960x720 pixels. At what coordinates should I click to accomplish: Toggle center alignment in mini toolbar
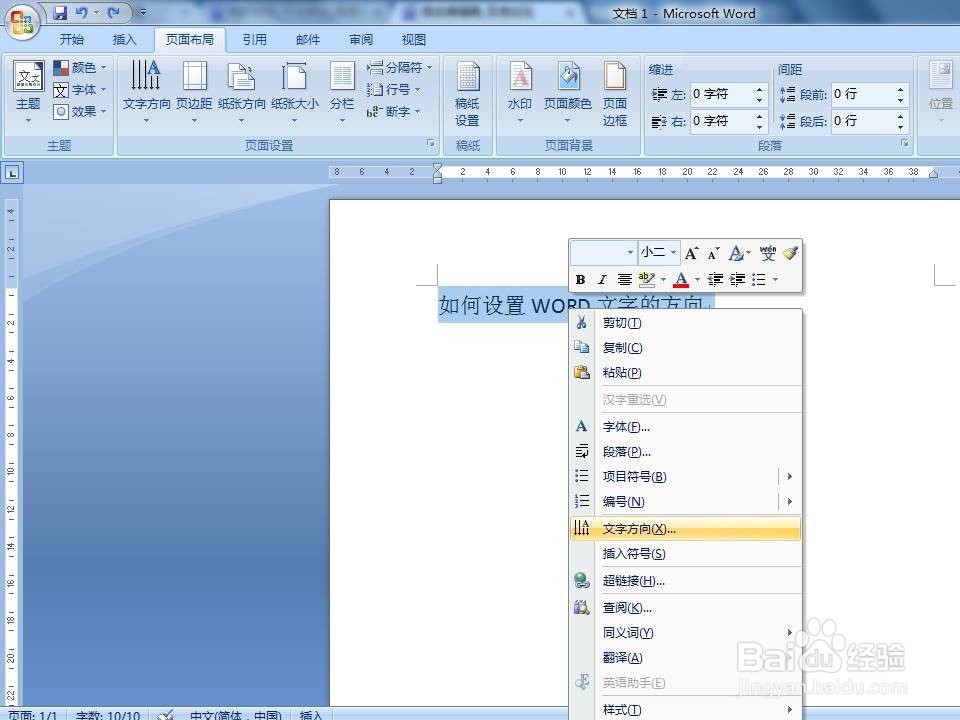click(624, 280)
